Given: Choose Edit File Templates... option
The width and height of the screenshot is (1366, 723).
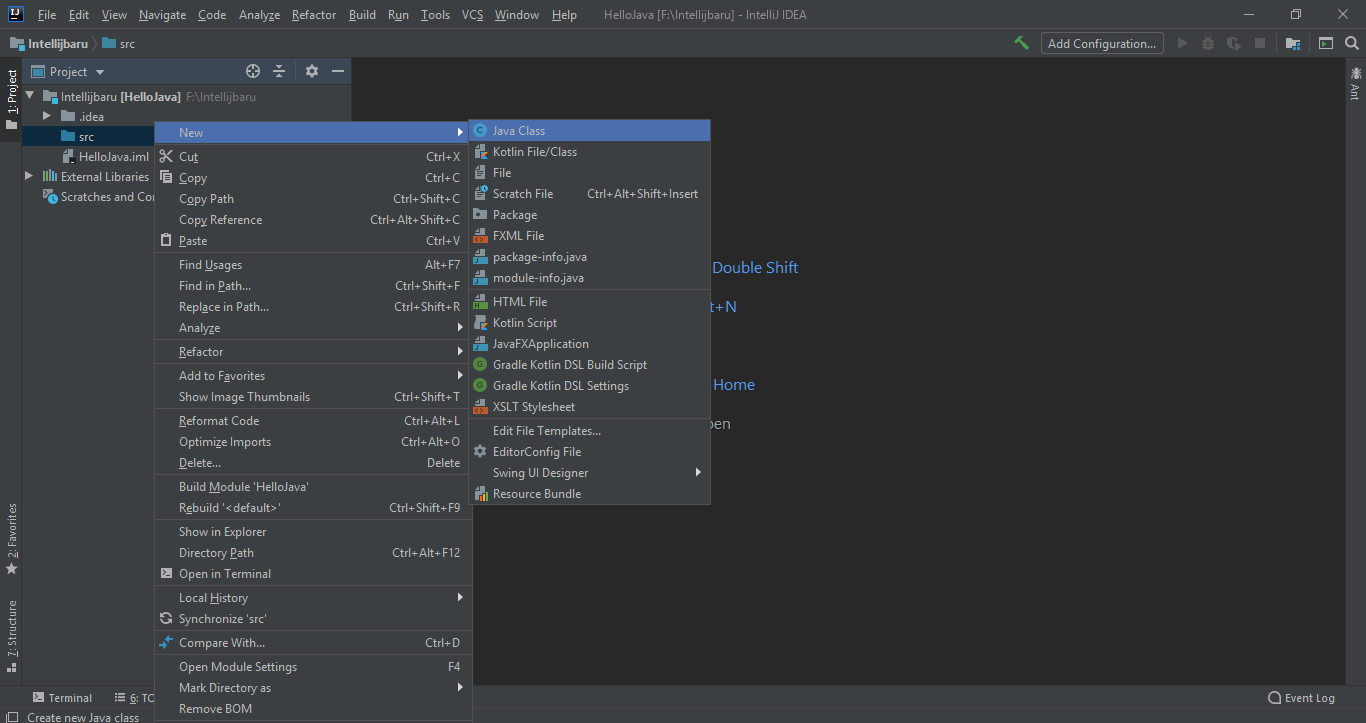Looking at the screenshot, I should 590,431.
